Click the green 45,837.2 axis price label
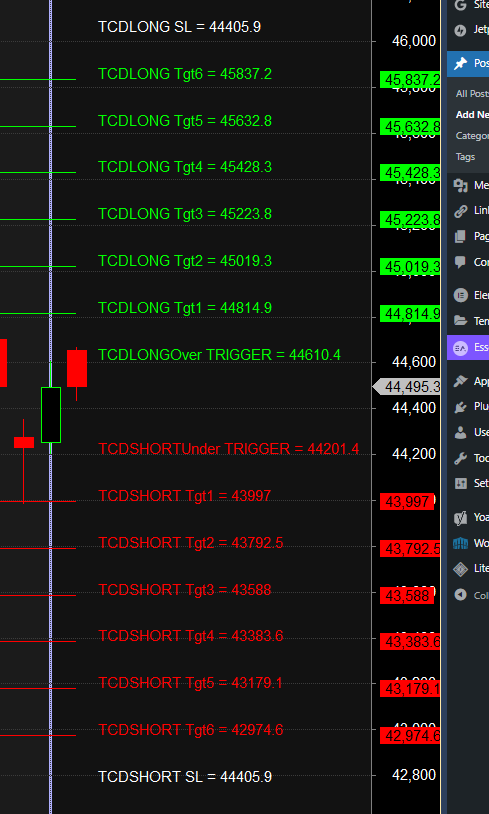This screenshot has height=814, width=489. point(410,80)
